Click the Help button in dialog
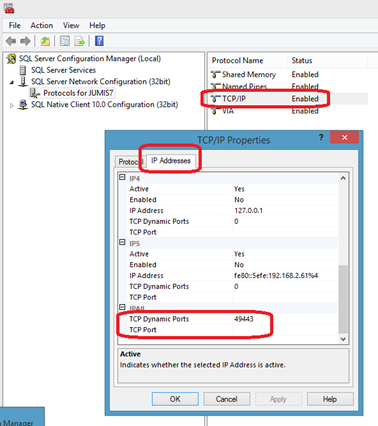Image resolution: width=378 pixels, height=426 pixels. pos(330,399)
